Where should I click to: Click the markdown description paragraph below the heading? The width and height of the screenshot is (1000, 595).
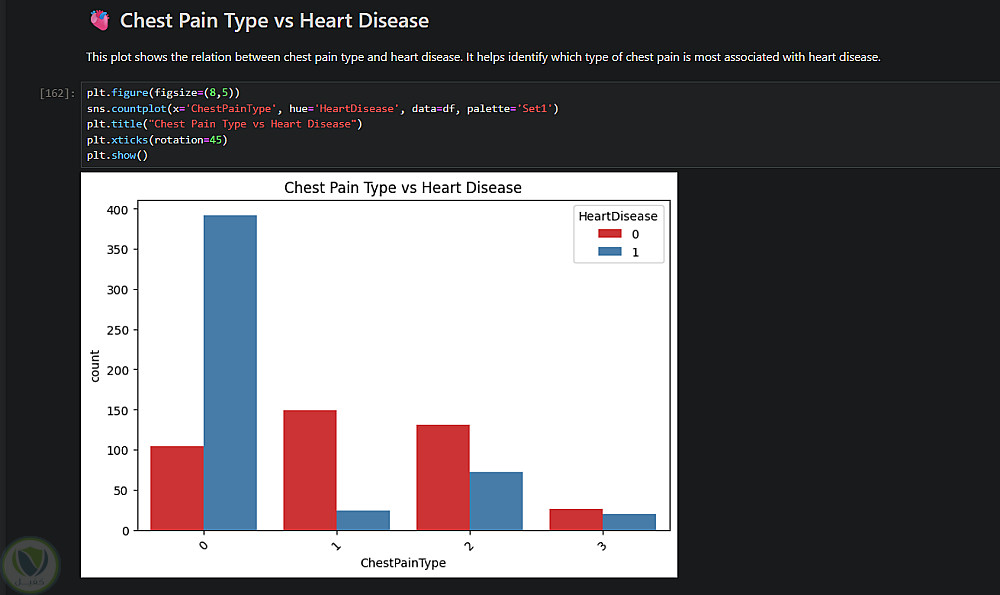[483, 57]
